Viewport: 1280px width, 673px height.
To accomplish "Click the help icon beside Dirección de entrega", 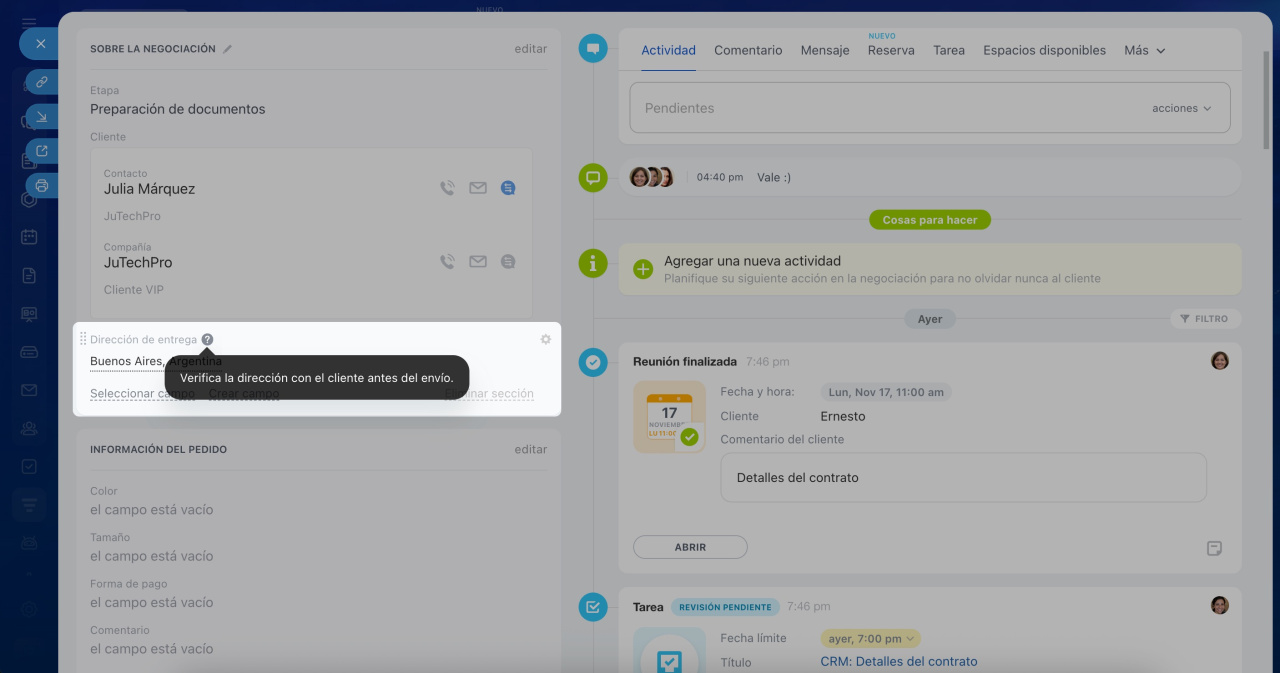I will [x=207, y=340].
